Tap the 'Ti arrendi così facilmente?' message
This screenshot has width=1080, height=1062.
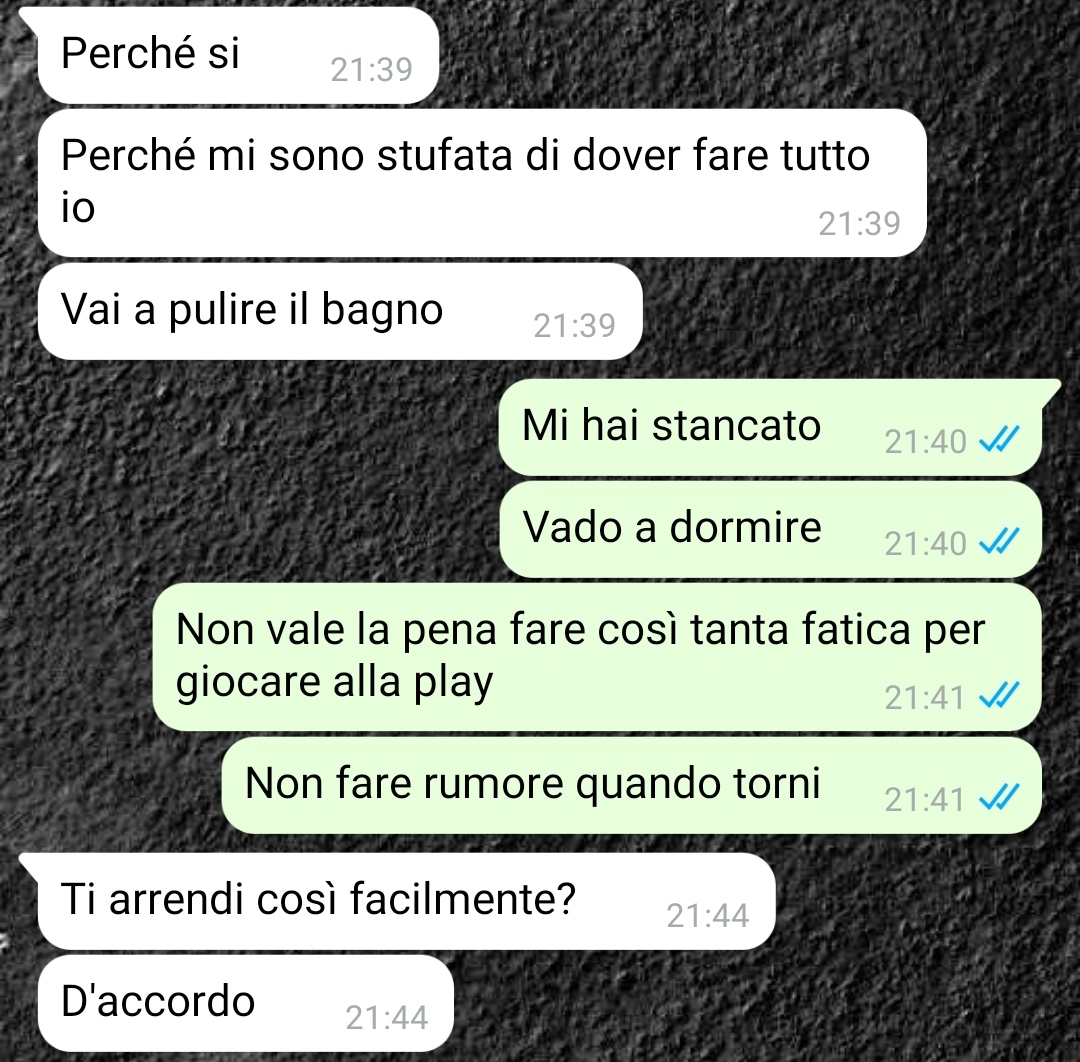[x=406, y=901]
